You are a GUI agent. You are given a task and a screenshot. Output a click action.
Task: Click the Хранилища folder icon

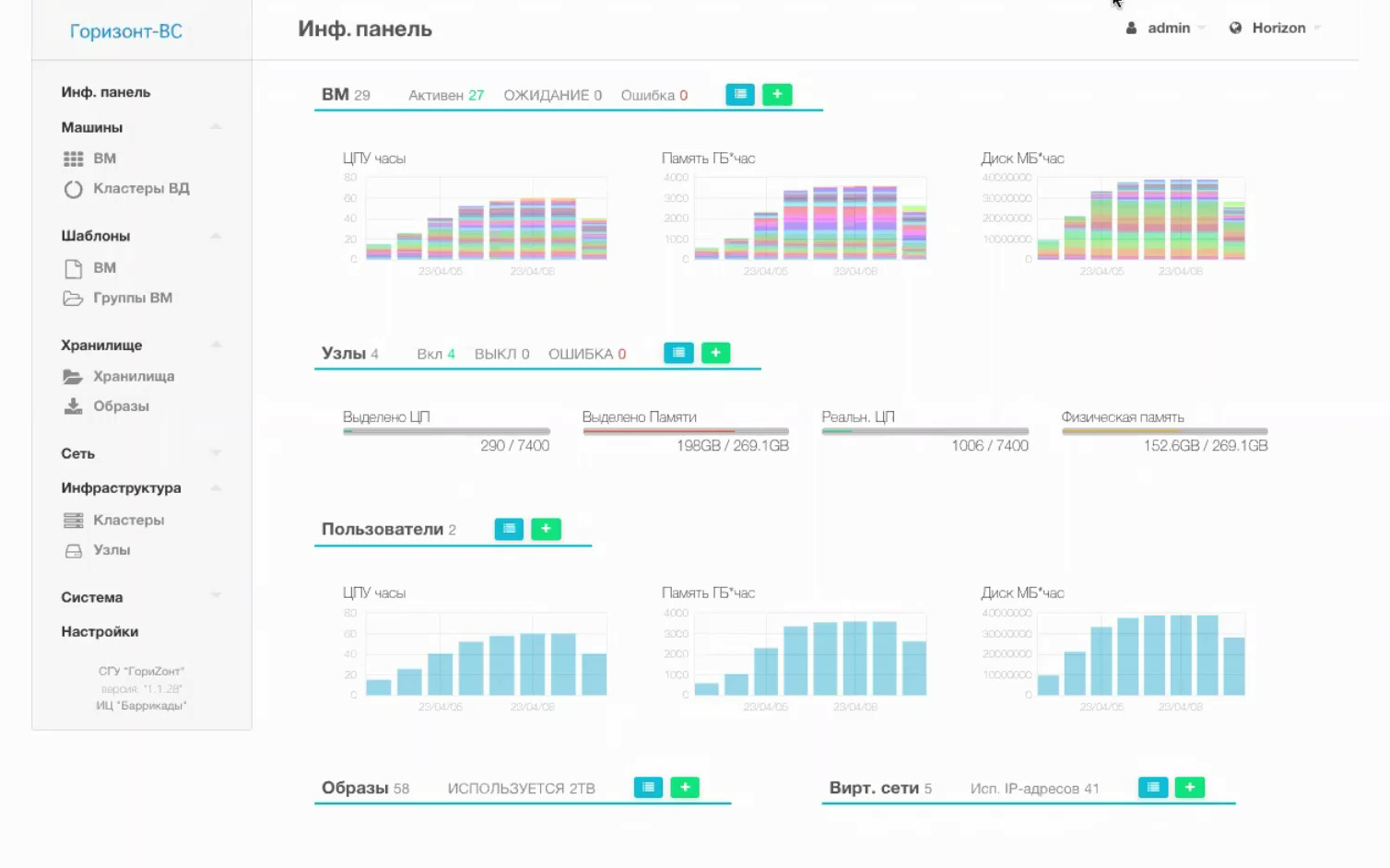point(73,377)
